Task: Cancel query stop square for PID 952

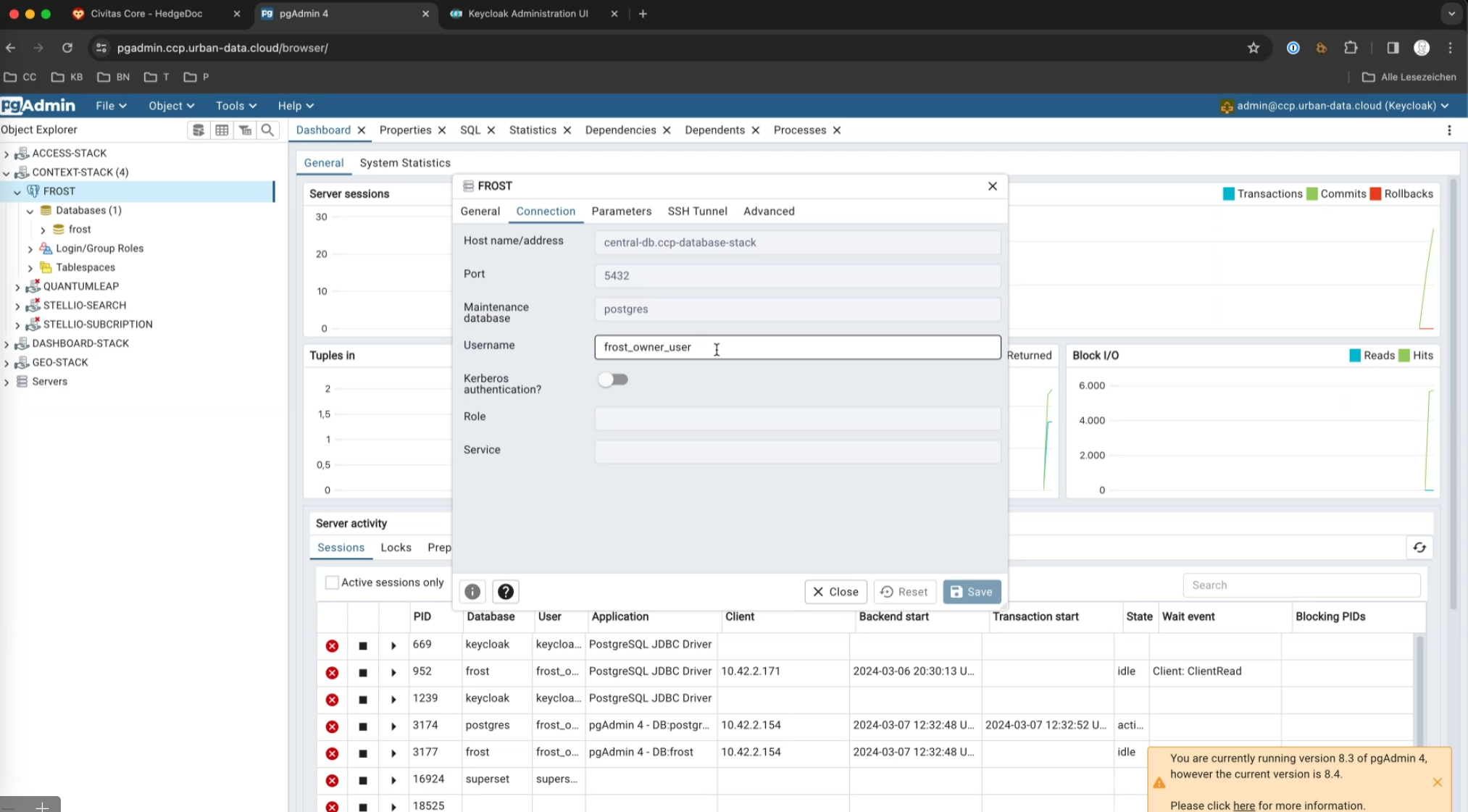Action: tap(363, 673)
